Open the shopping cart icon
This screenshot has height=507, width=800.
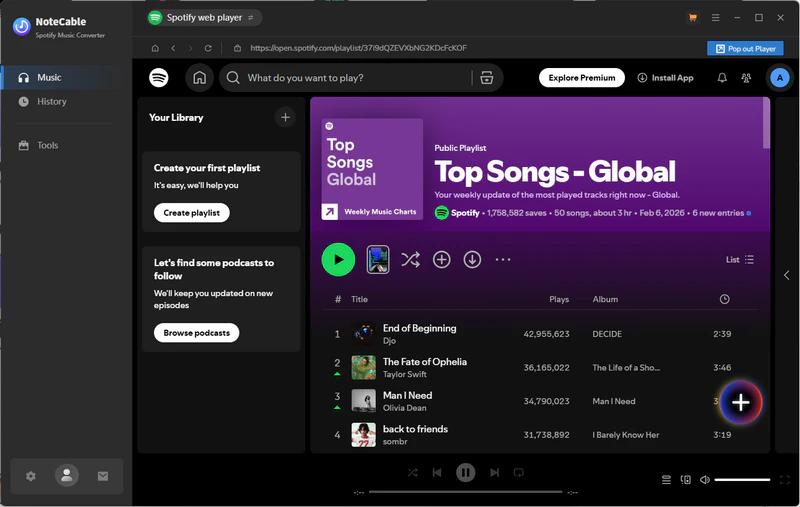pyautogui.click(x=692, y=18)
